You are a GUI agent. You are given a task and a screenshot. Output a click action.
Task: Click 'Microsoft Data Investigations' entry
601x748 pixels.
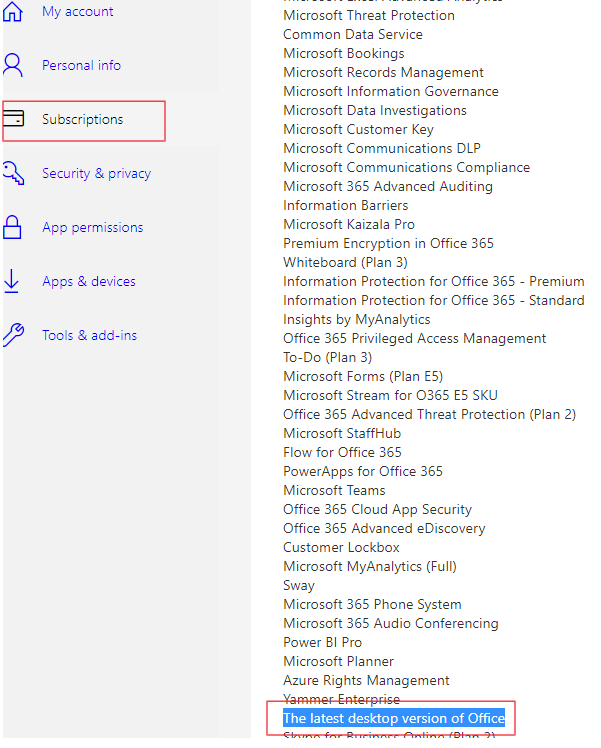[375, 111]
